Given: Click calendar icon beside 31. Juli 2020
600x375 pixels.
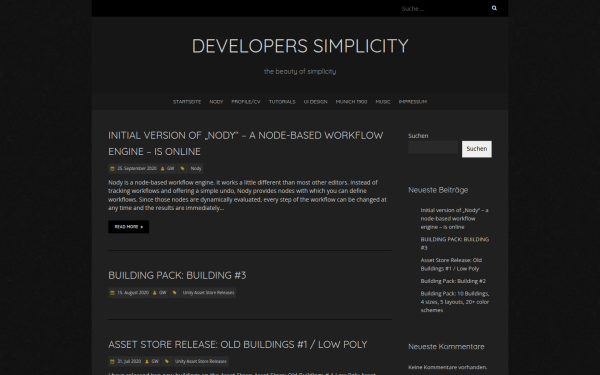Looking at the screenshot, I should (112, 361).
